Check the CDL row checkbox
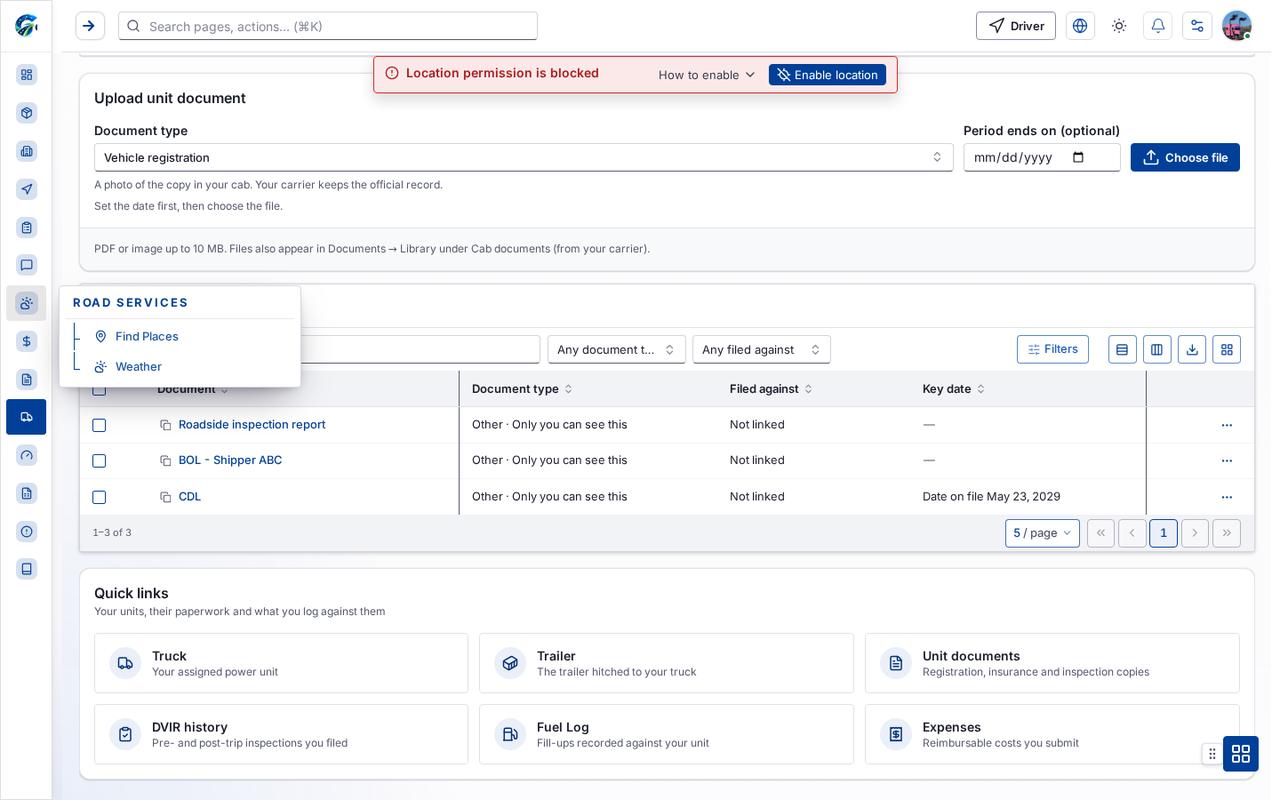This screenshot has height=800, width=1280. click(99, 497)
